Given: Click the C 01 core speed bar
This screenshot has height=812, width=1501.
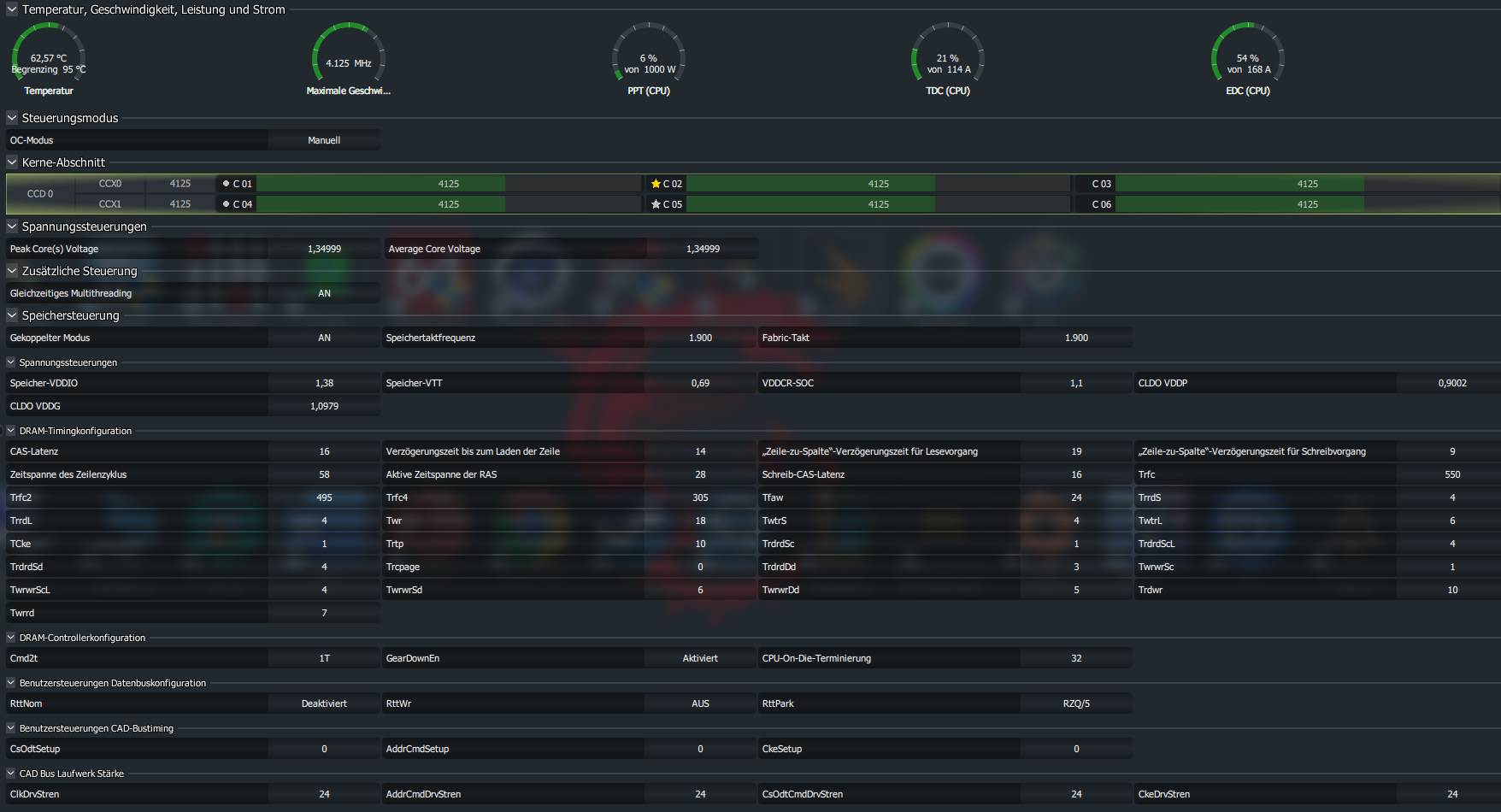Looking at the screenshot, I should [449, 184].
